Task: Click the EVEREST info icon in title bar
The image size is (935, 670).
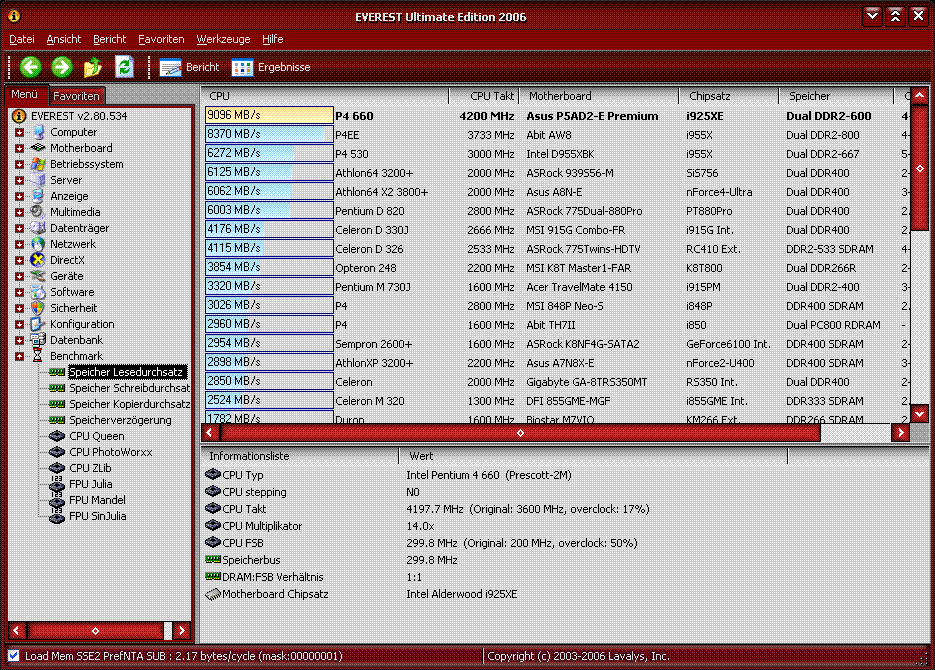Action: [14, 16]
